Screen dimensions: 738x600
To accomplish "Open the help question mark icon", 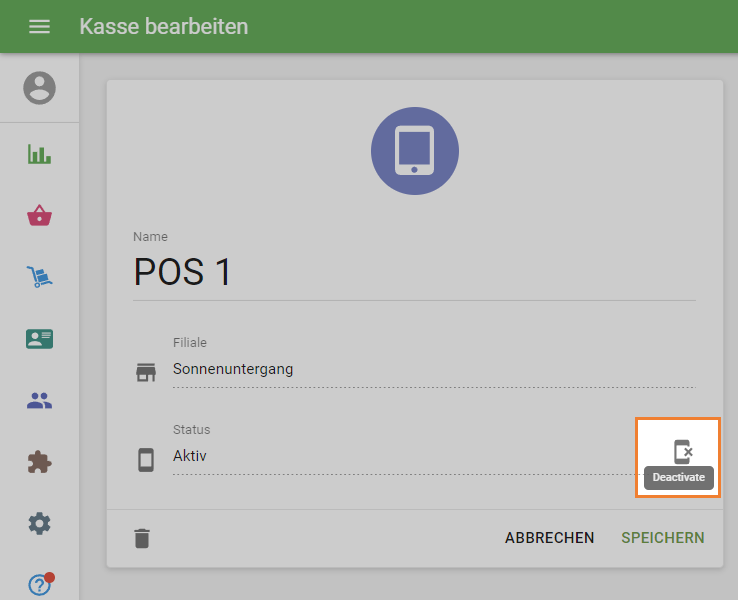I will pos(39,584).
